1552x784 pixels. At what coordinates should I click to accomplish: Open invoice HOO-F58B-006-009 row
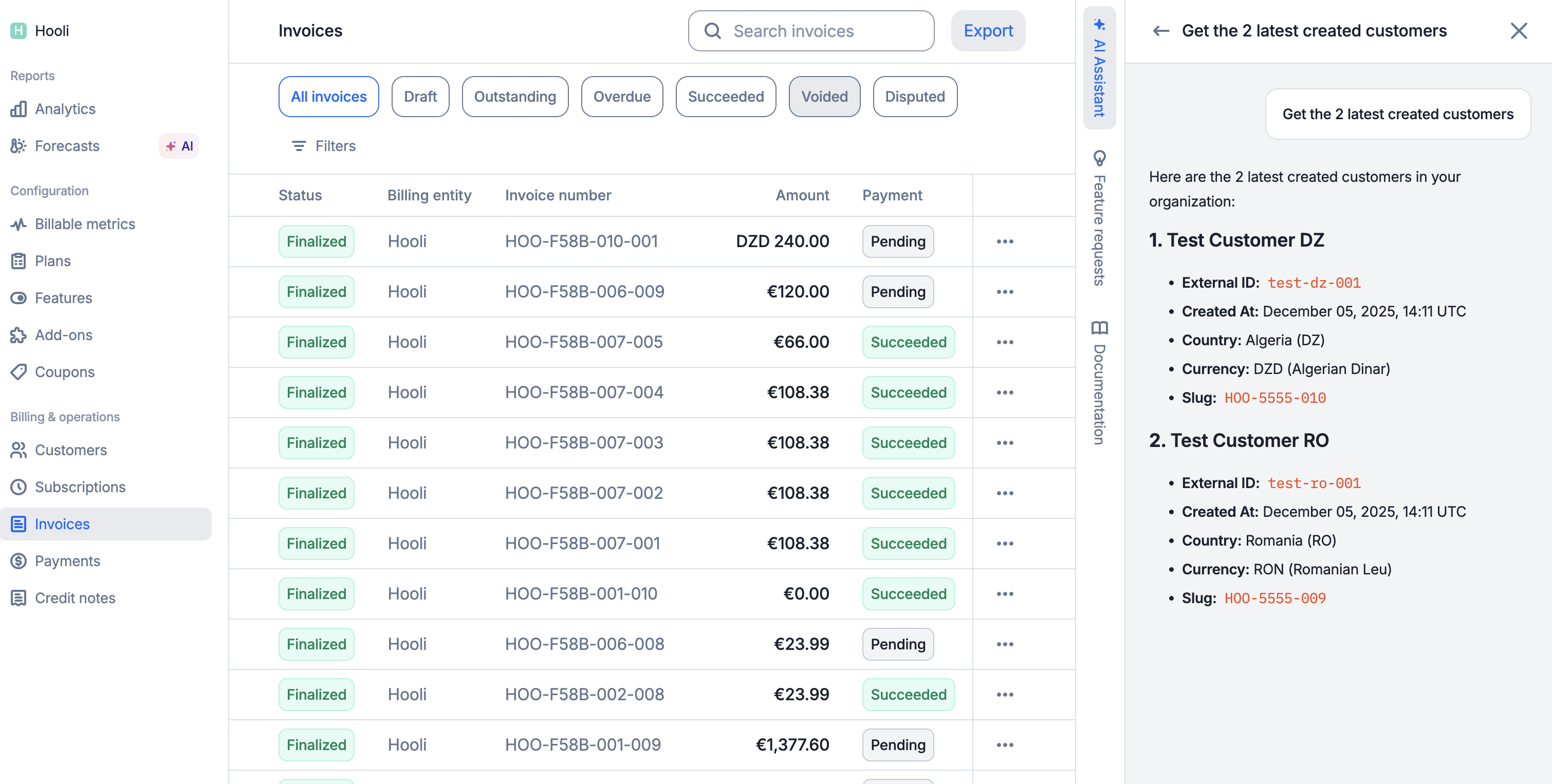pos(584,292)
